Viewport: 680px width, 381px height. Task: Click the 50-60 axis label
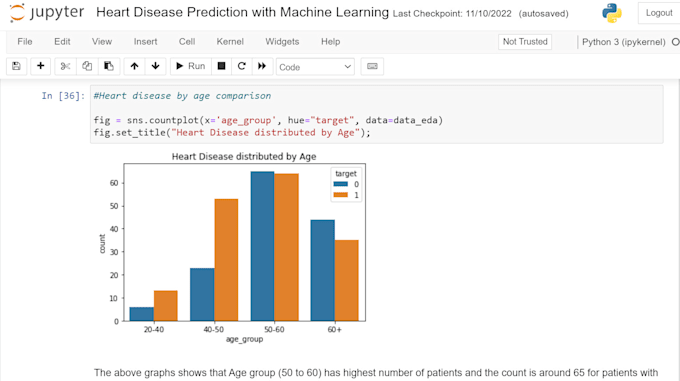click(274, 329)
